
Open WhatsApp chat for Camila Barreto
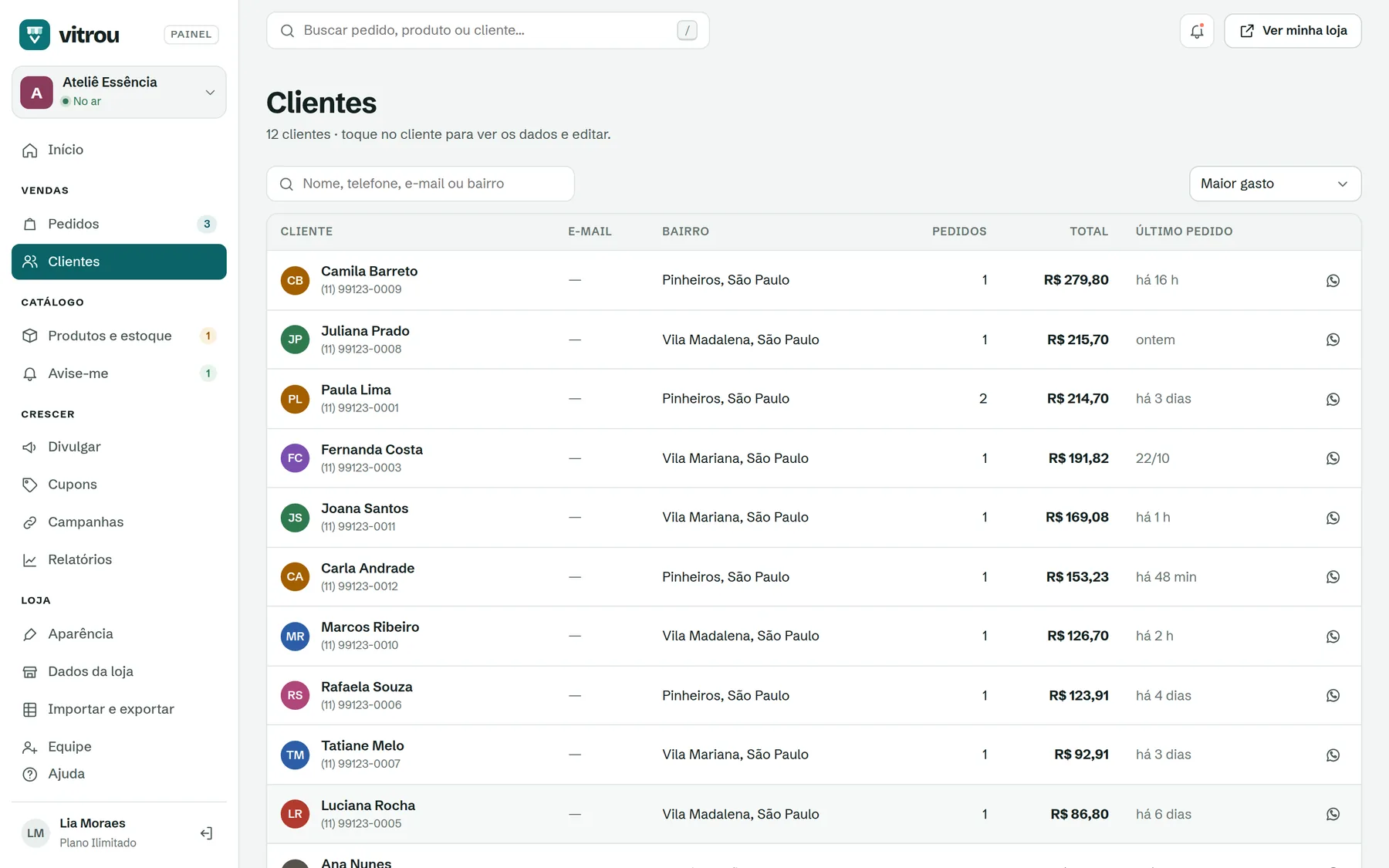point(1333,281)
